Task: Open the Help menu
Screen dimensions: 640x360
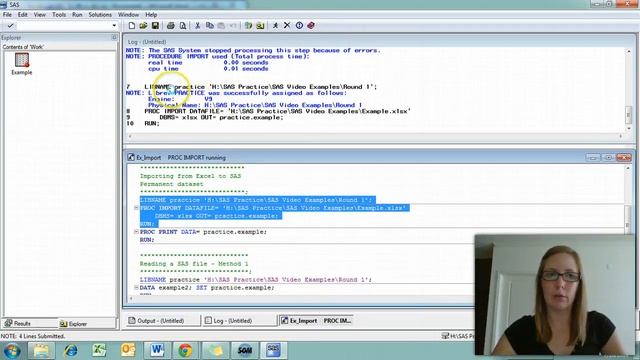Action: [151, 15]
